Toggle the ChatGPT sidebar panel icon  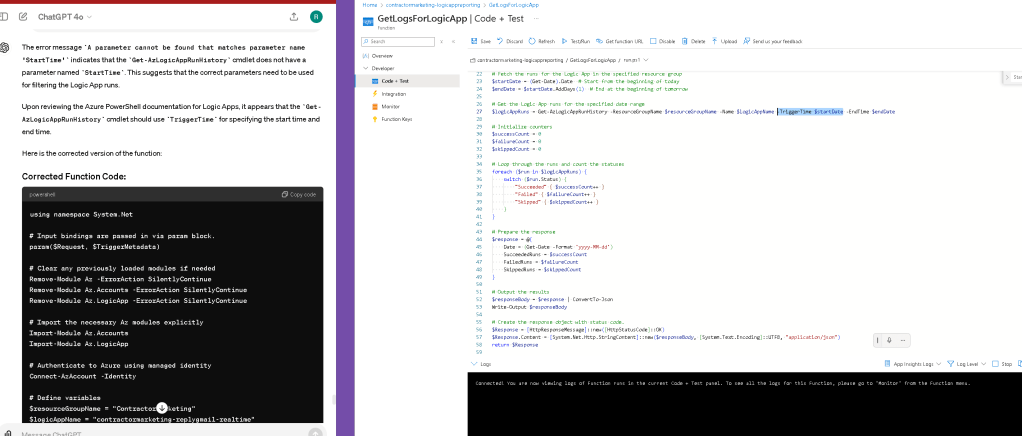pos(6,17)
